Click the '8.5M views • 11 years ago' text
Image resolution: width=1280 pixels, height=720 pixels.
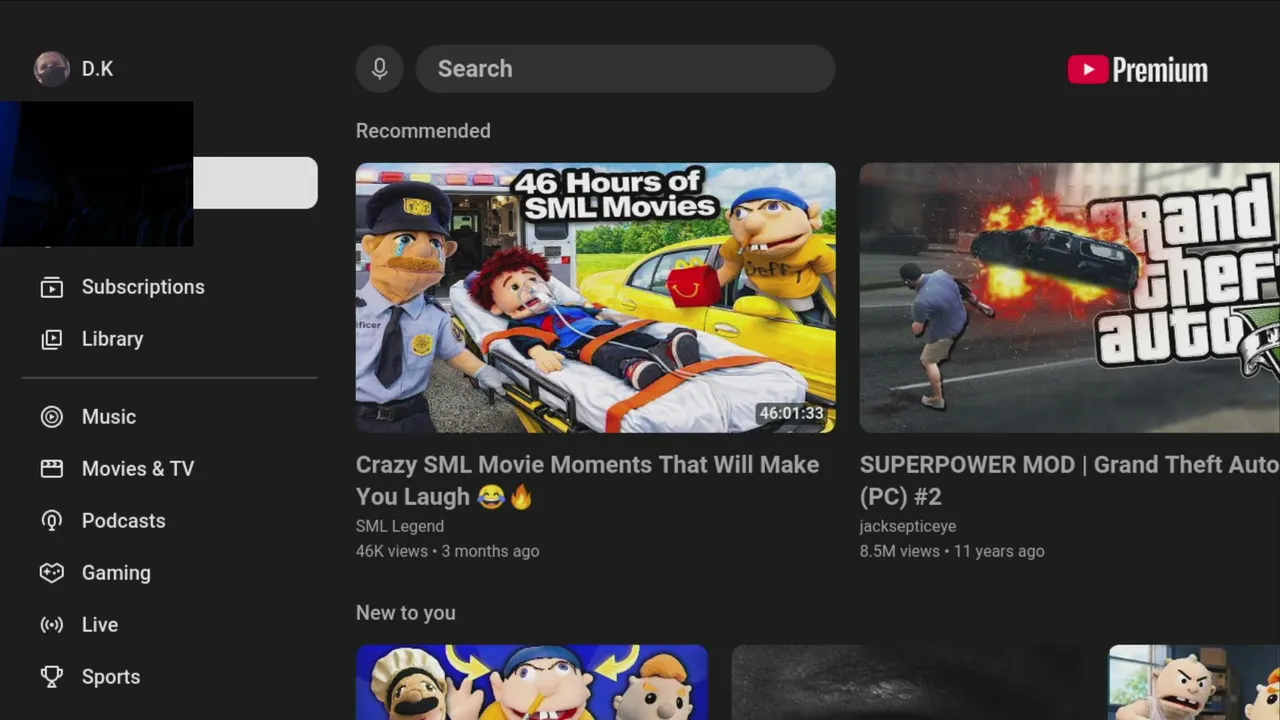point(952,551)
